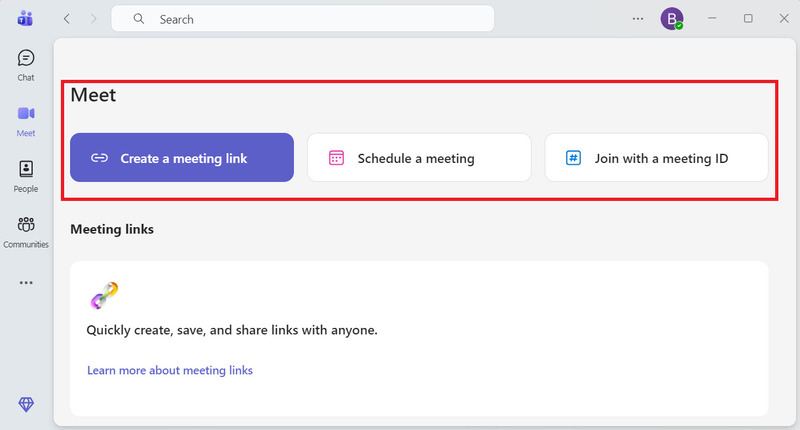The width and height of the screenshot is (800, 430).
Task: Open the Chat section in sidebar
Action: 26,65
